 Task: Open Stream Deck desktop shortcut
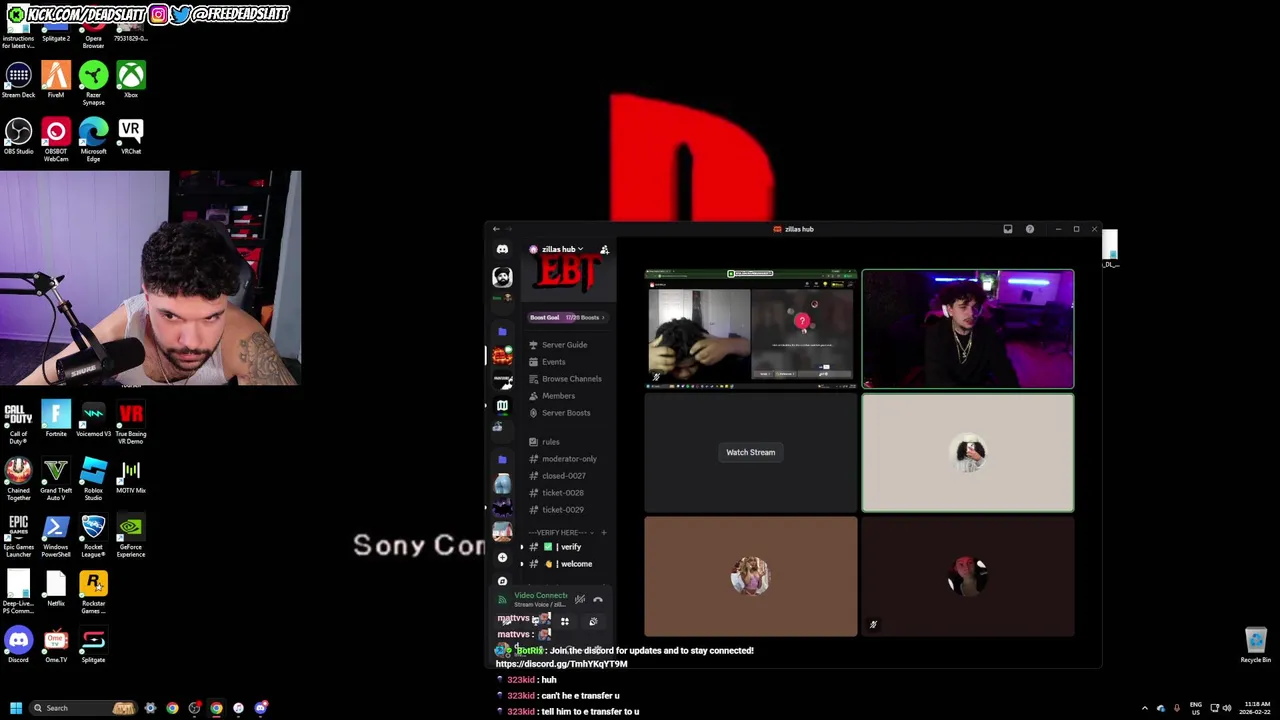[18, 81]
